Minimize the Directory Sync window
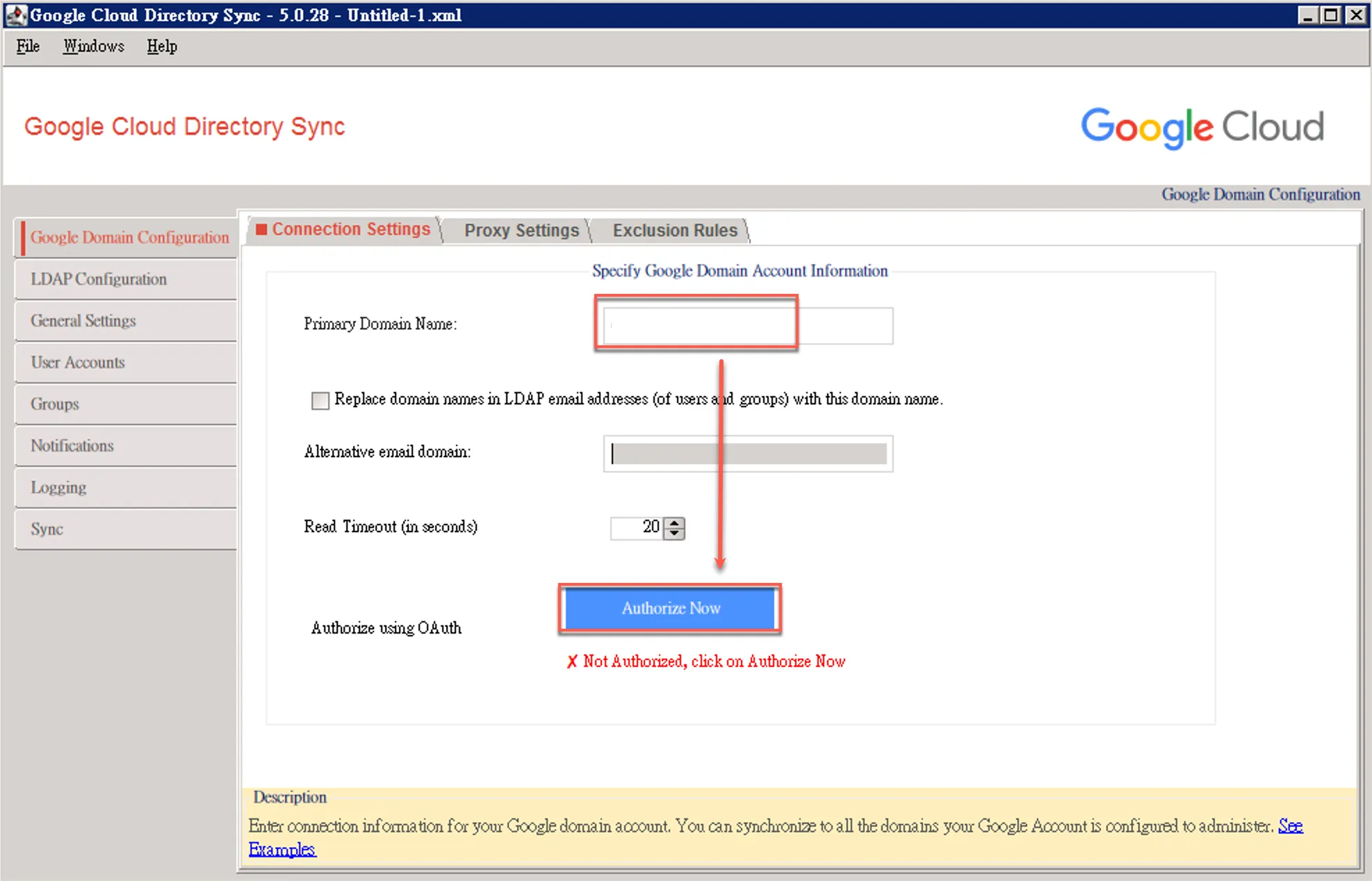The image size is (1372, 881). [x=1307, y=15]
